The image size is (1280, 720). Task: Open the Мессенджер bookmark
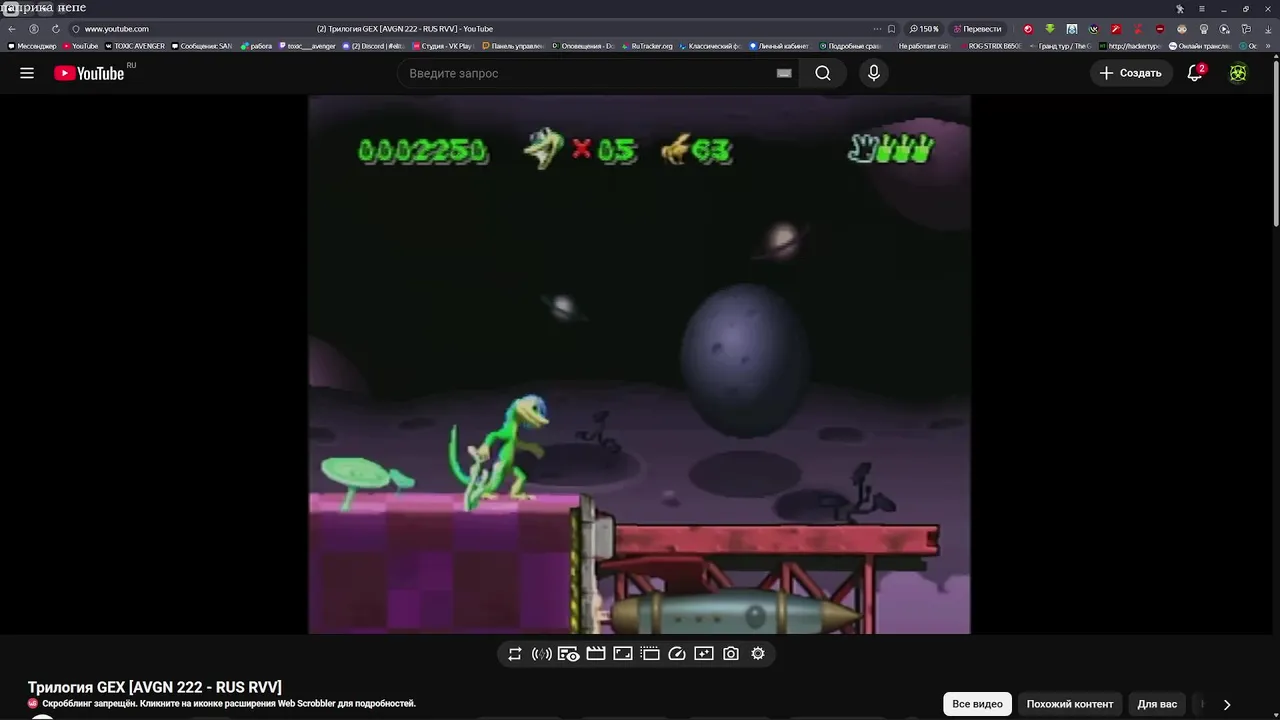[32, 46]
